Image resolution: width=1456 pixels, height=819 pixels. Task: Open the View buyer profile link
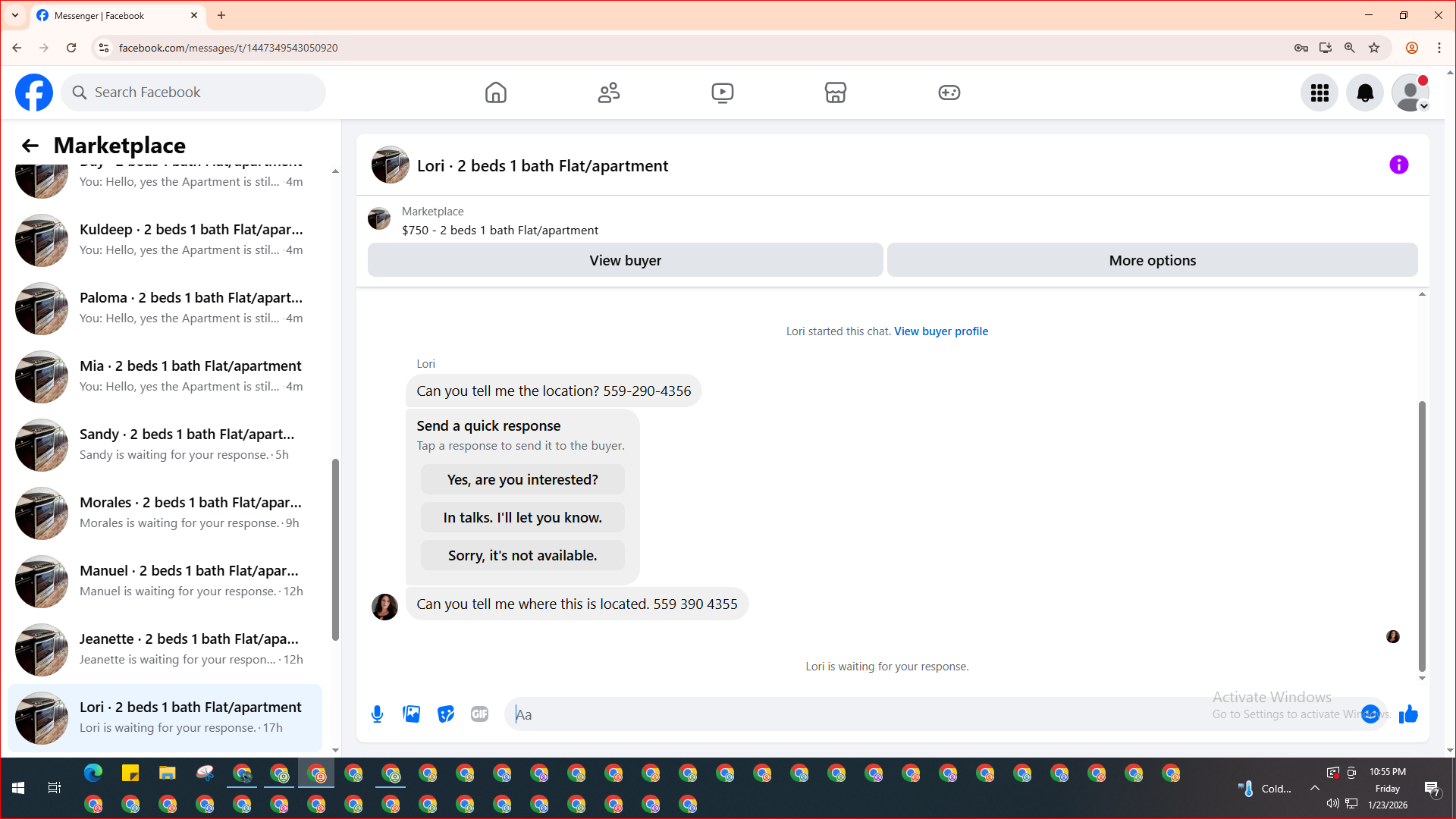pyautogui.click(x=940, y=331)
